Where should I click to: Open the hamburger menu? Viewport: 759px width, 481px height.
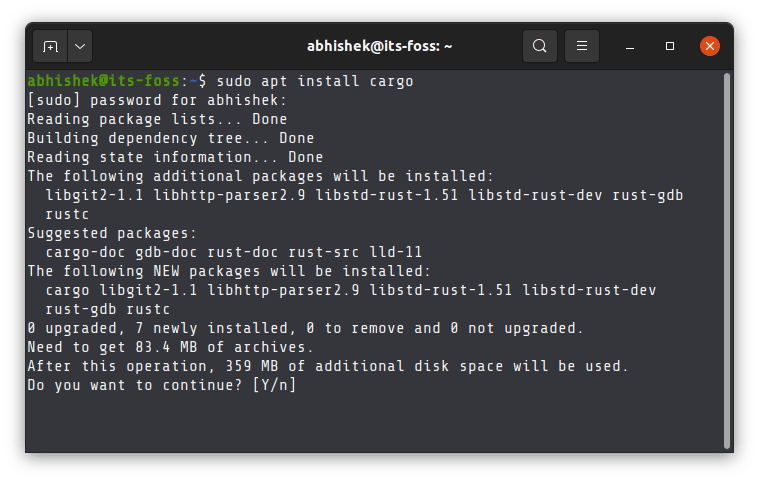581,46
